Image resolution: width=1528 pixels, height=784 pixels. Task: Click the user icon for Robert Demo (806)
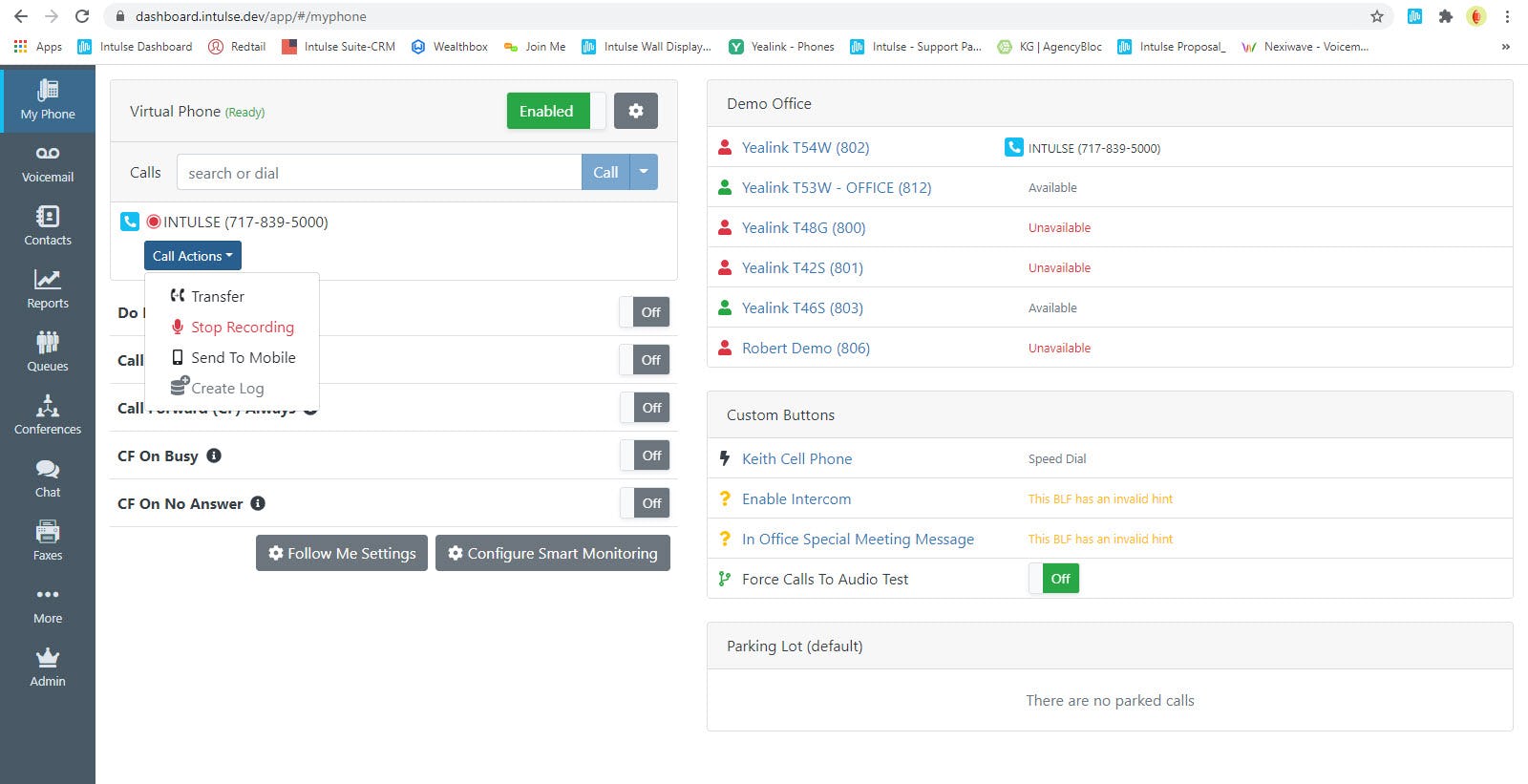tap(725, 348)
